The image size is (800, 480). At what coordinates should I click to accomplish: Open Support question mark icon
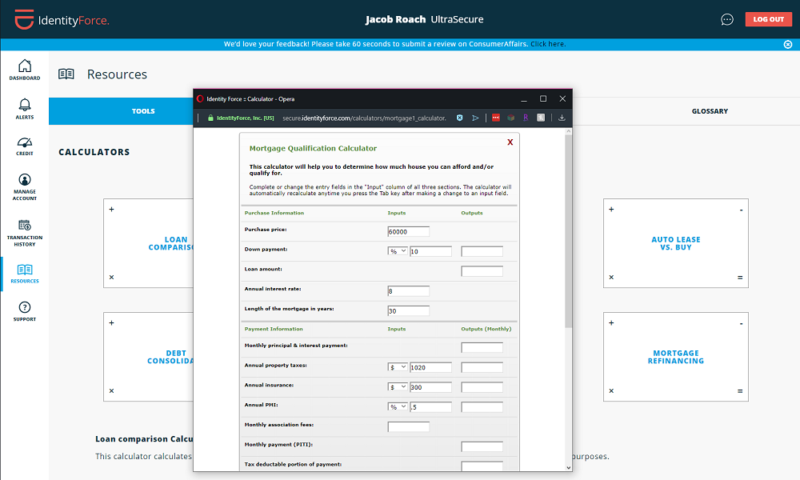coord(24,310)
